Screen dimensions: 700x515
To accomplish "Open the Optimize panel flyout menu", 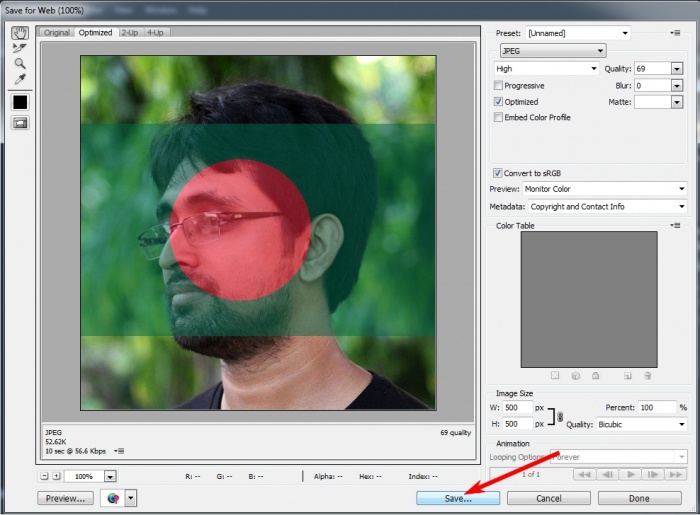I will [x=676, y=33].
